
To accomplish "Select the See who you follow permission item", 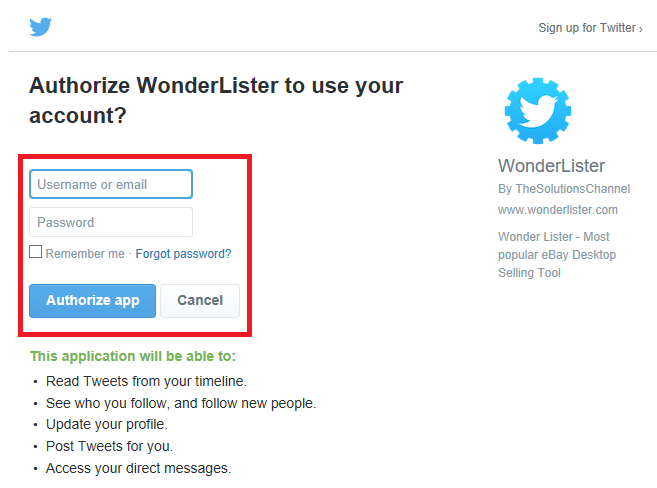I will click(181, 403).
